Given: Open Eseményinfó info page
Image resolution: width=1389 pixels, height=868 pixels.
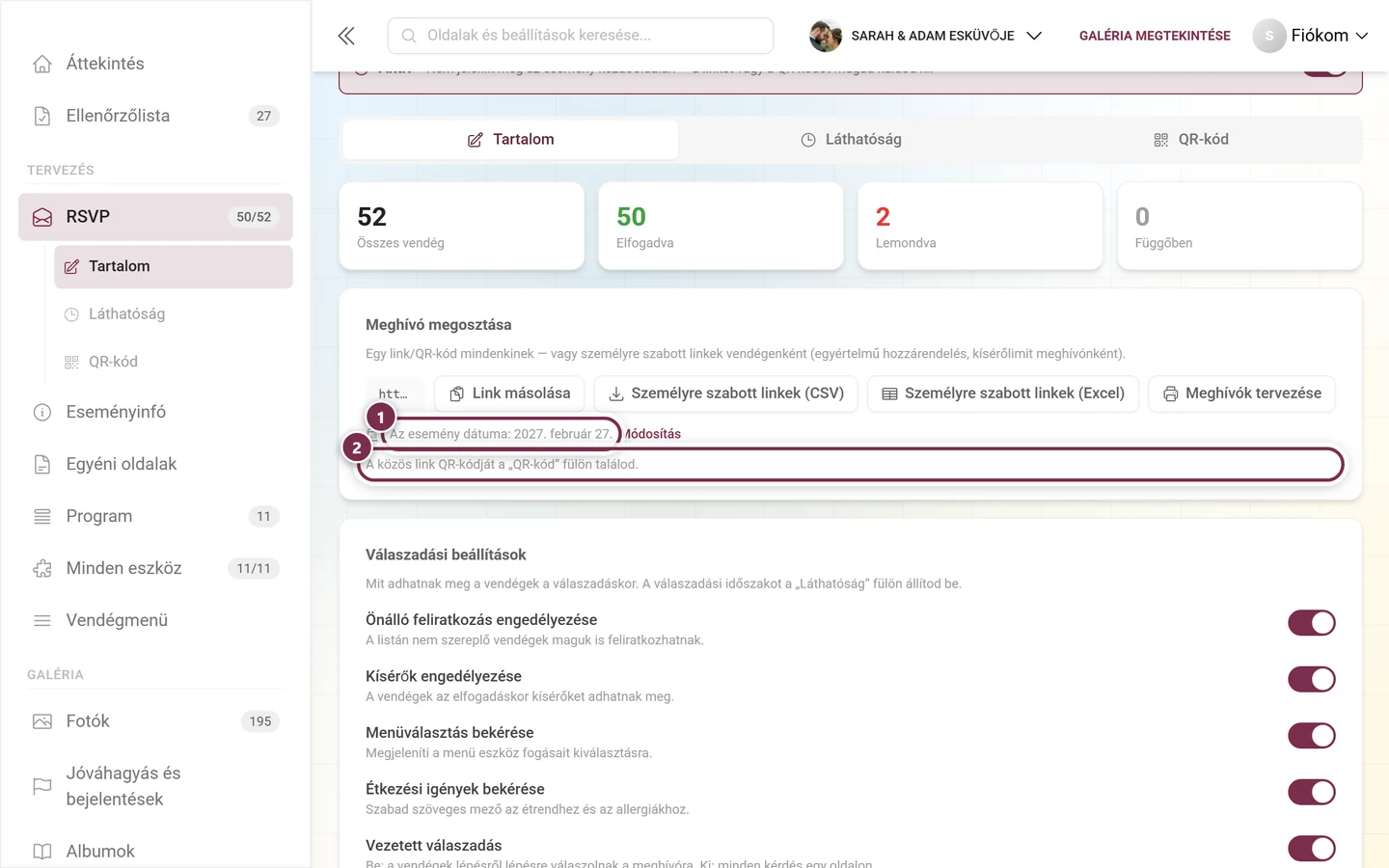Looking at the screenshot, I should 155,412.
